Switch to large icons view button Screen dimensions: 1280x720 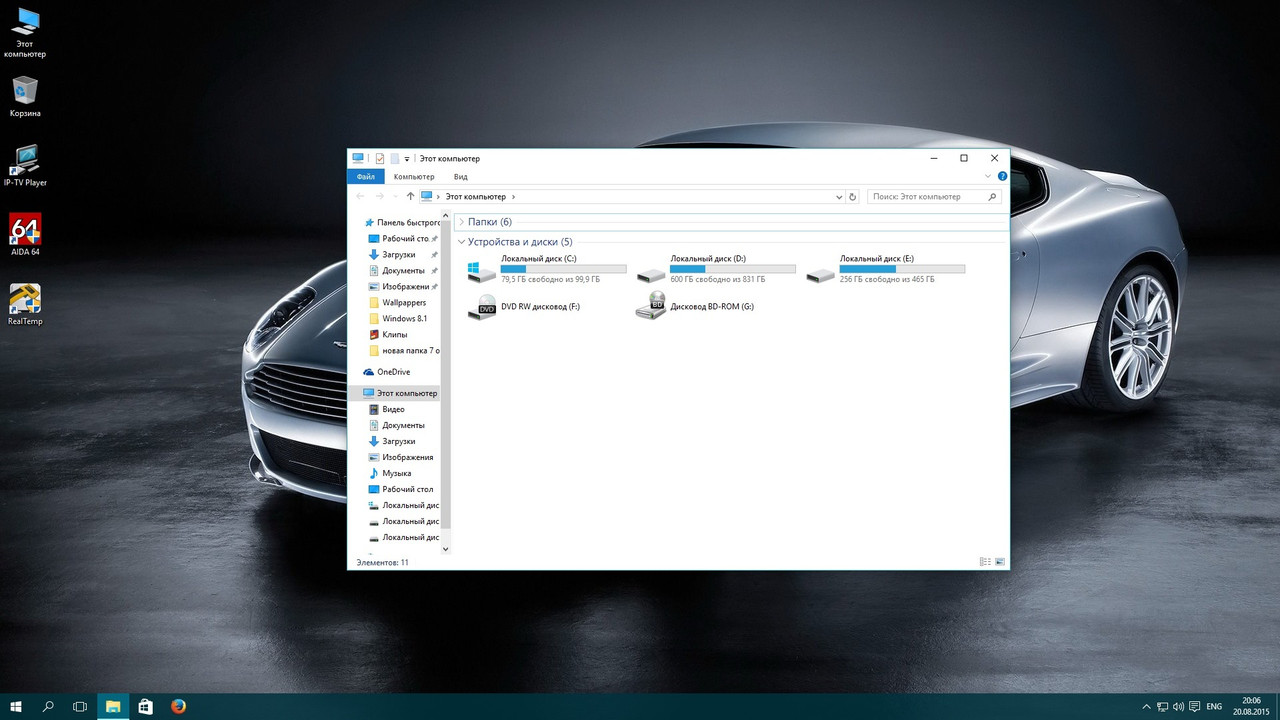(x=1000, y=562)
